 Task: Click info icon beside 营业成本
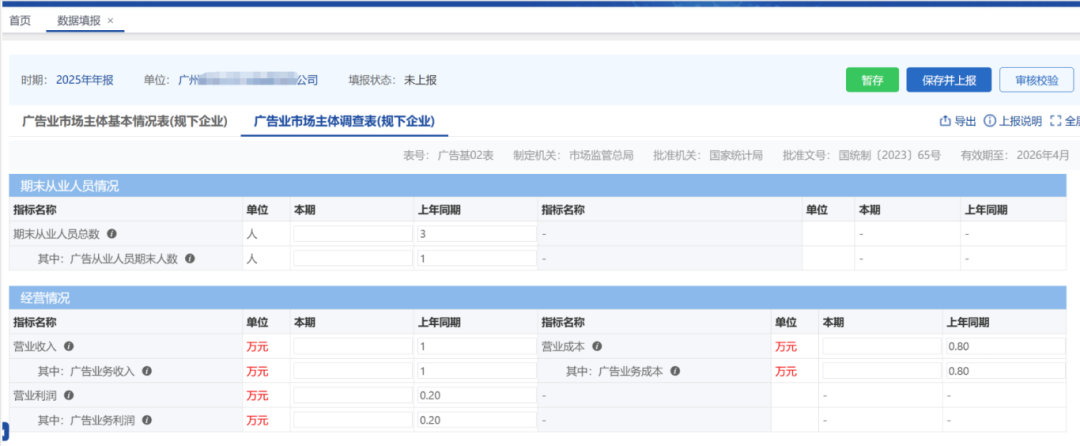coord(597,347)
